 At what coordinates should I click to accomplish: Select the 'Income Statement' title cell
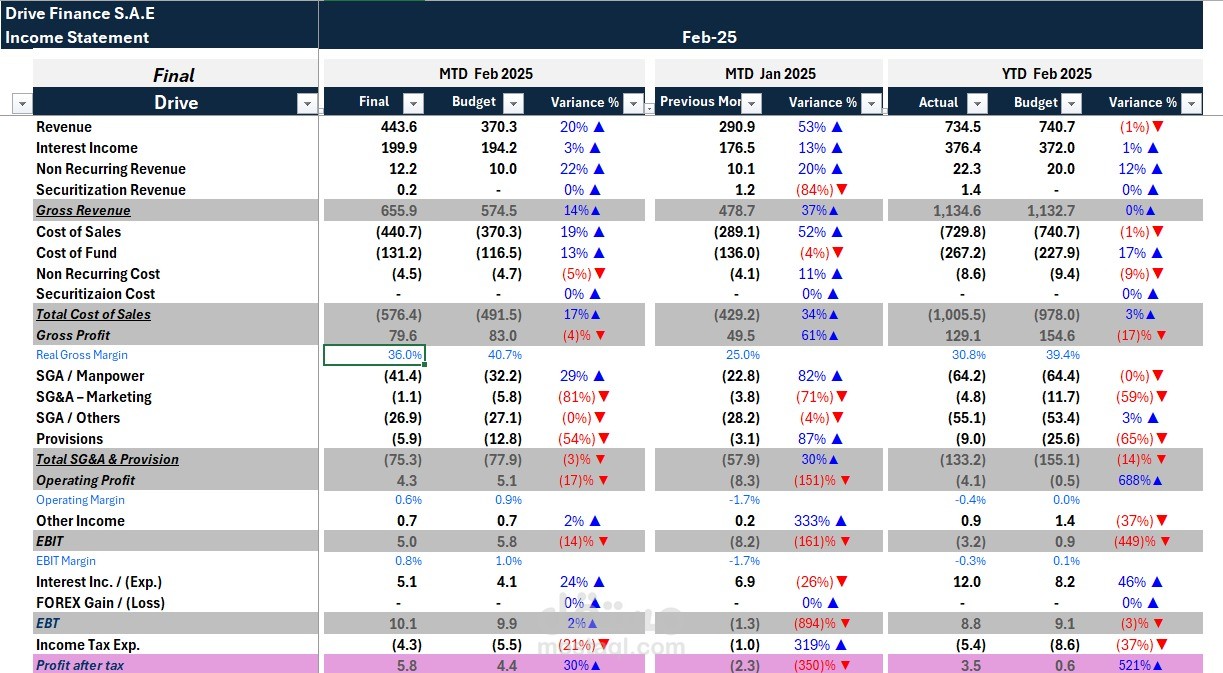[77, 38]
